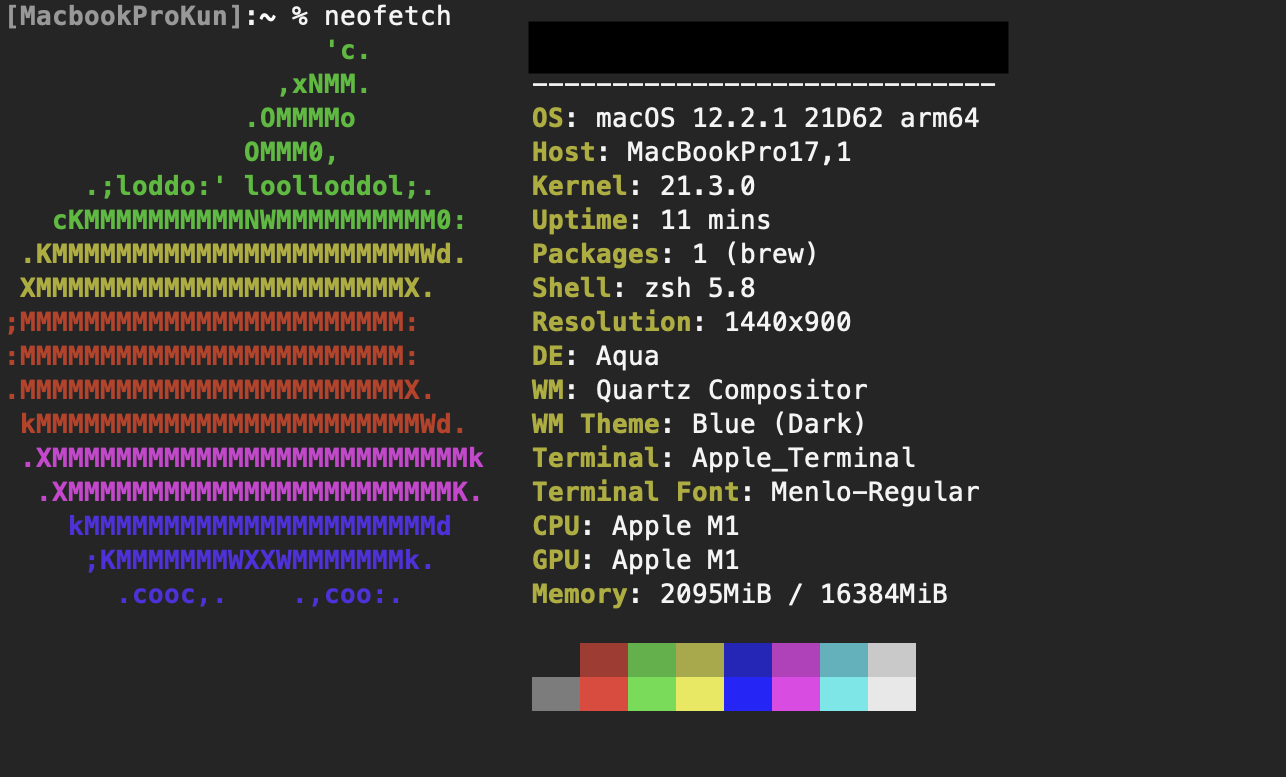Click the 'Blue (Dark)' theme value
This screenshot has height=777, width=1286.
(780, 424)
